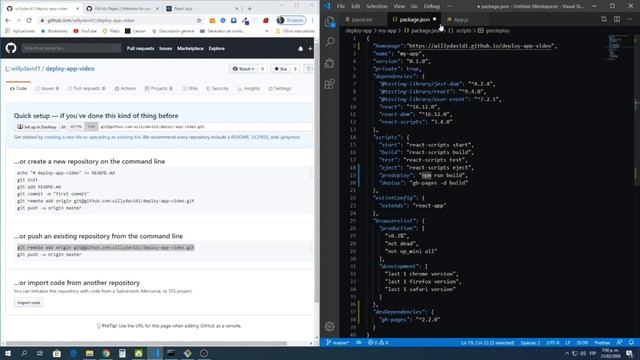Change UTF-8 encoding in status bar
Screen dimensions: 640x360
pyautogui.click(x=553, y=342)
